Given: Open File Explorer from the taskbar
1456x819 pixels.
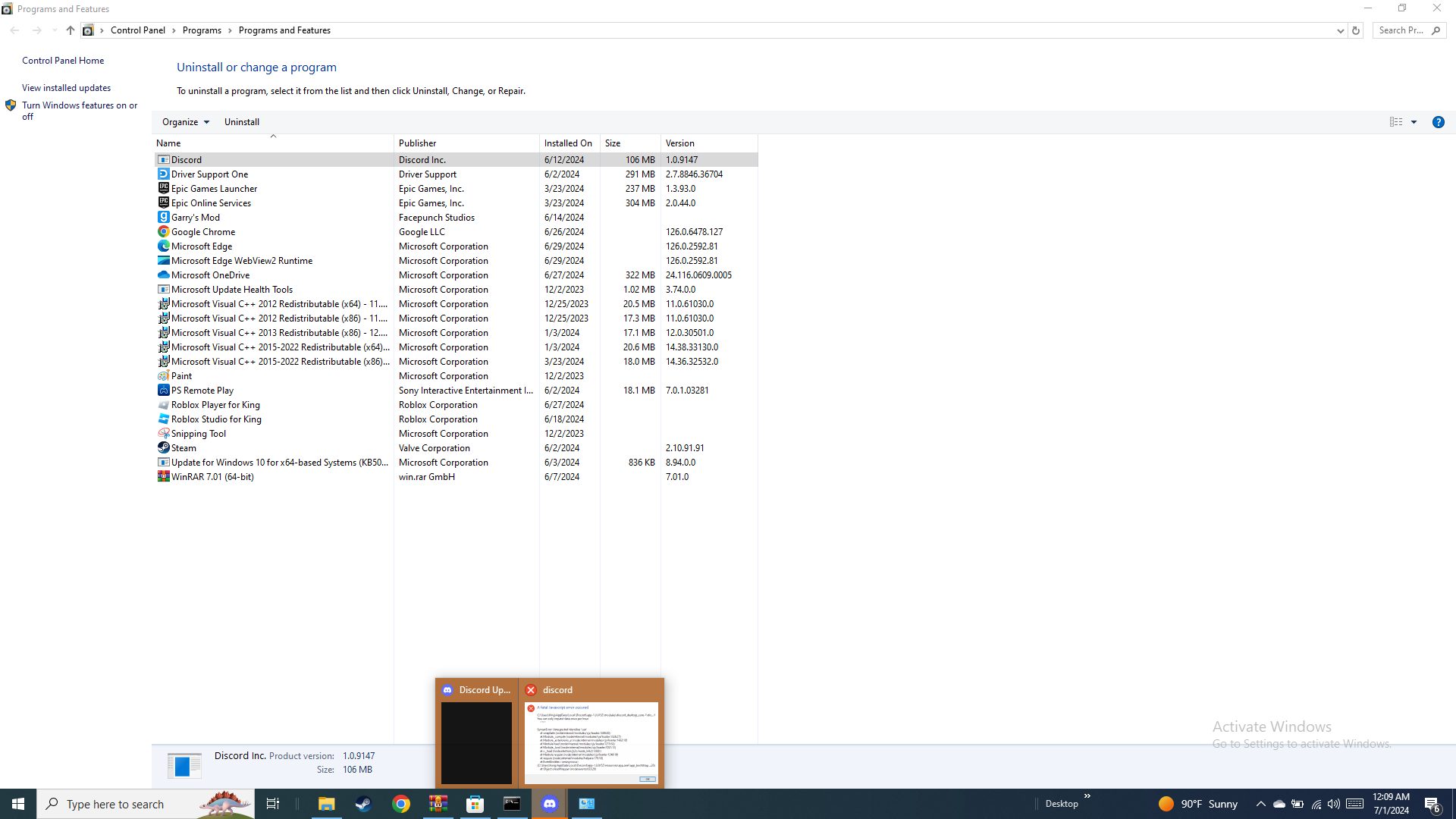Looking at the screenshot, I should tap(326, 804).
